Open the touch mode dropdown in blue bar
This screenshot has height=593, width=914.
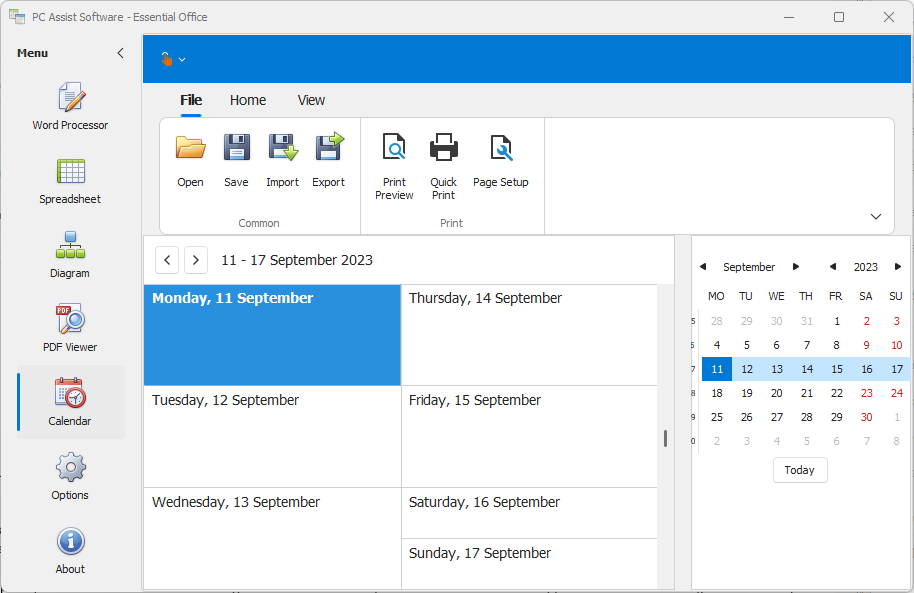point(173,60)
